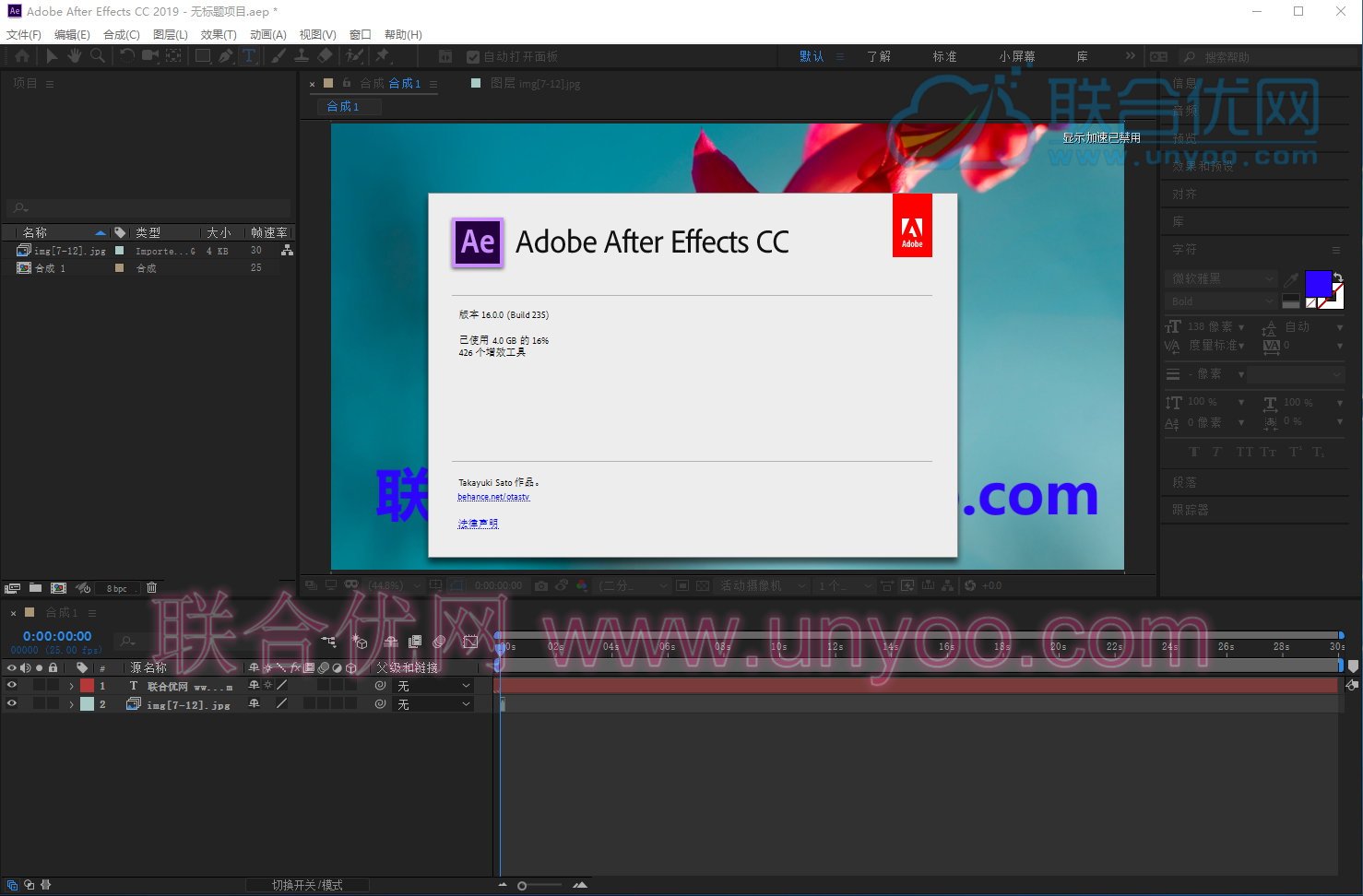Open the active camera dropdown in viewer
Screen dimensions: 1363x896
763,585
